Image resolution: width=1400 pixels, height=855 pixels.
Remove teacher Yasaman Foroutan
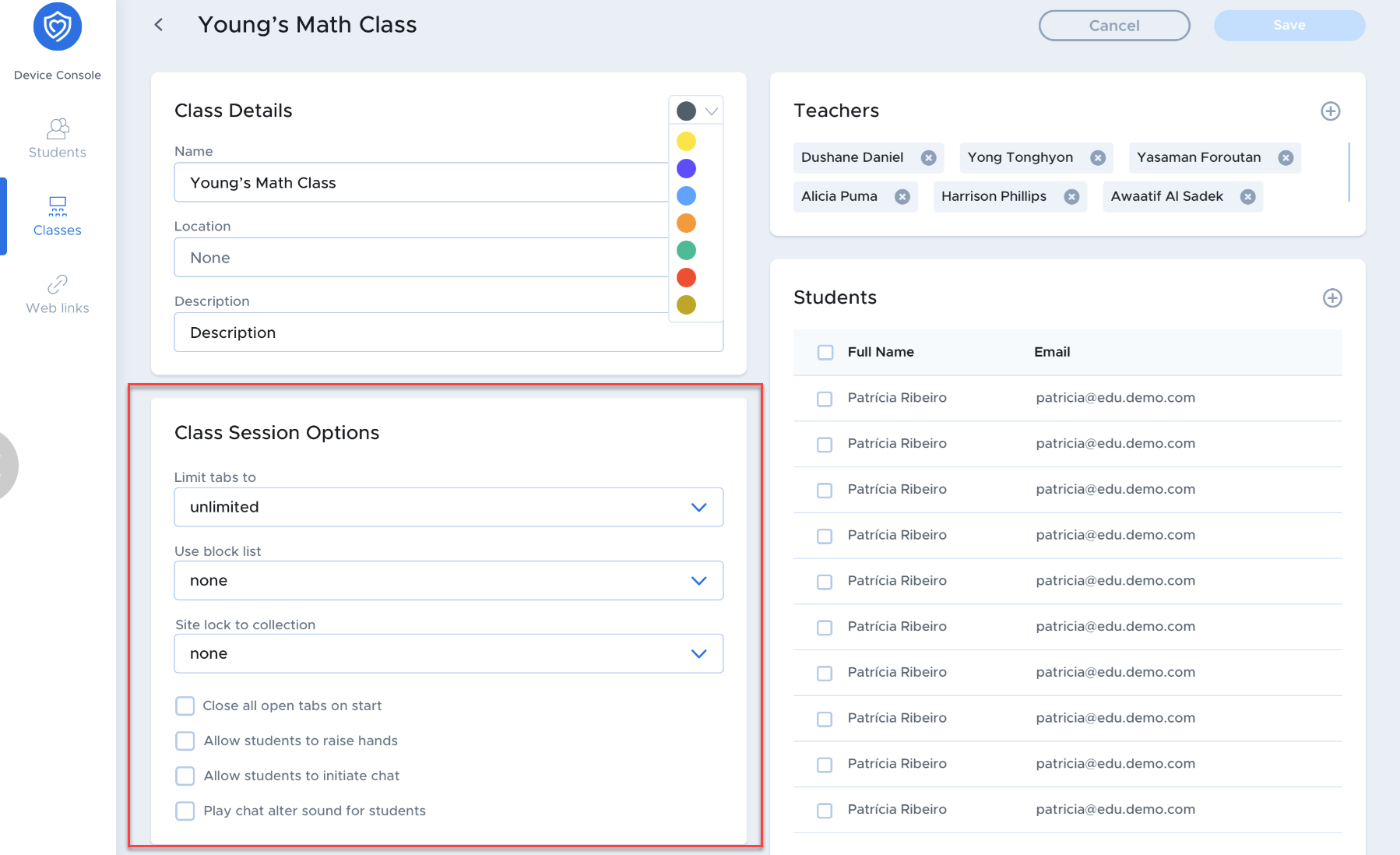[1286, 158]
